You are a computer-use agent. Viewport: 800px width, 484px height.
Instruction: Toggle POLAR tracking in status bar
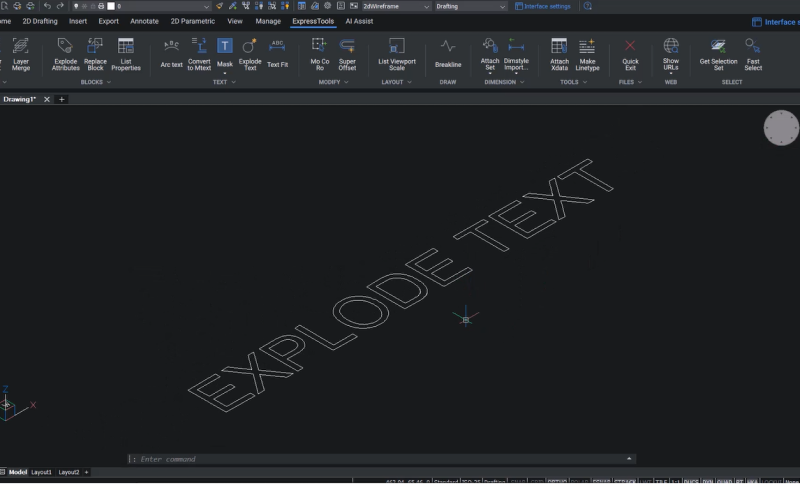coord(579,481)
